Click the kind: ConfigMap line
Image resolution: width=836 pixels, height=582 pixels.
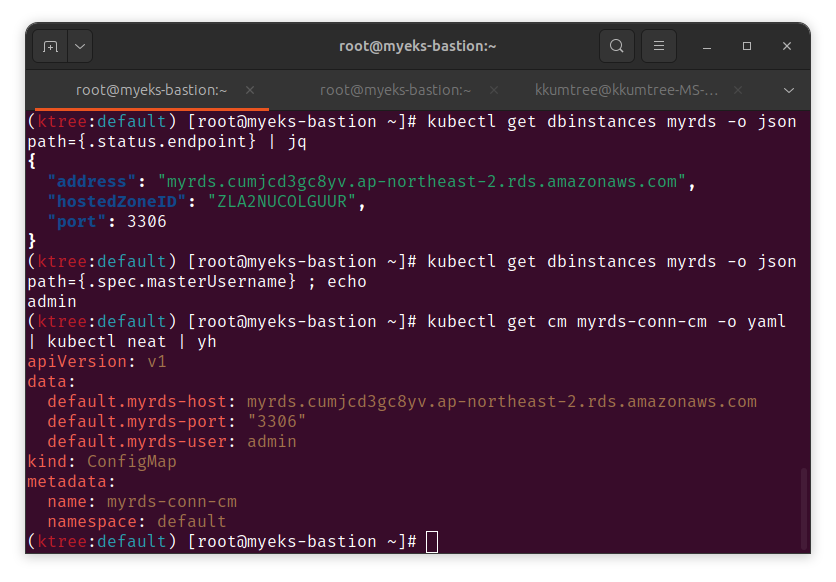pos(102,462)
